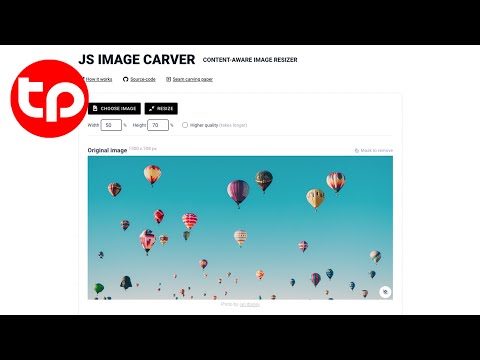Click the document icon beside Seam carving paper

pos(168,79)
